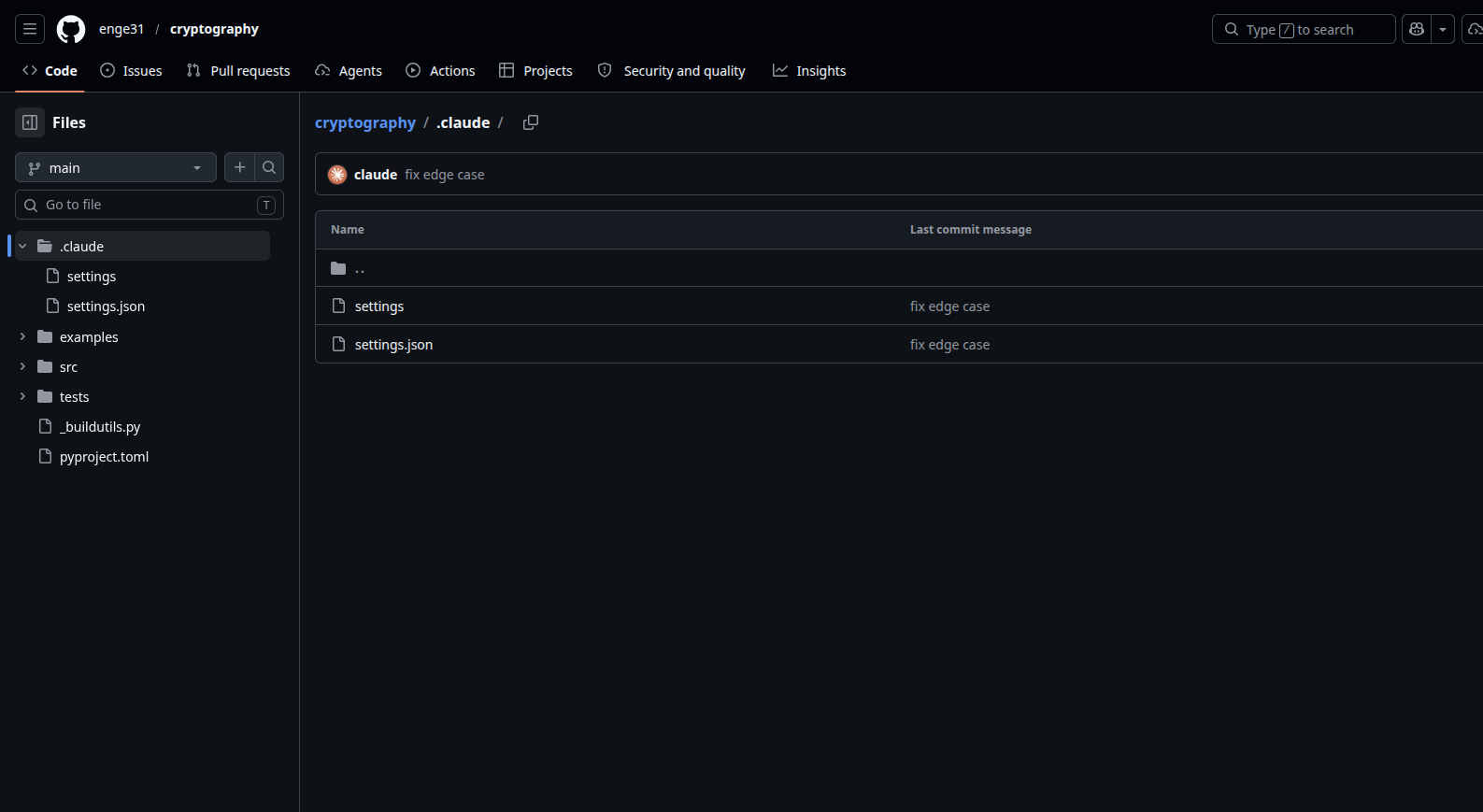Open Security and quality tab
Screen dimensions: 1483x812
tap(671, 71)
